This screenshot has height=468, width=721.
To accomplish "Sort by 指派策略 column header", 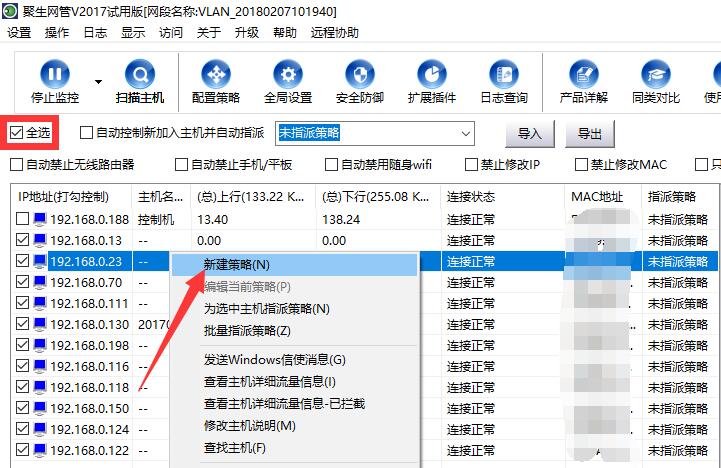I will (x=680, y=197).
